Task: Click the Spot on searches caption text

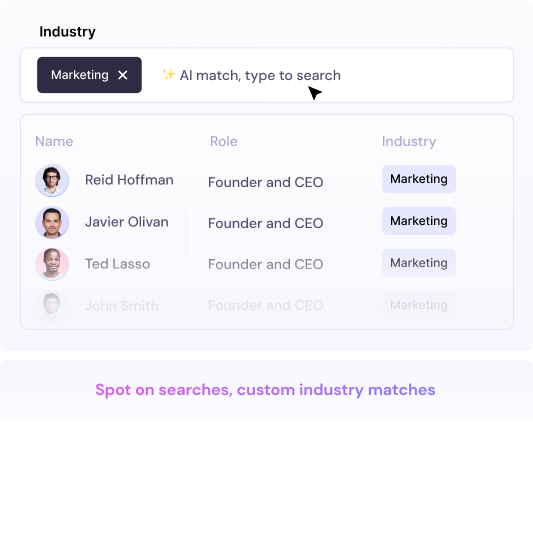Action: click(x=265, y=390)
